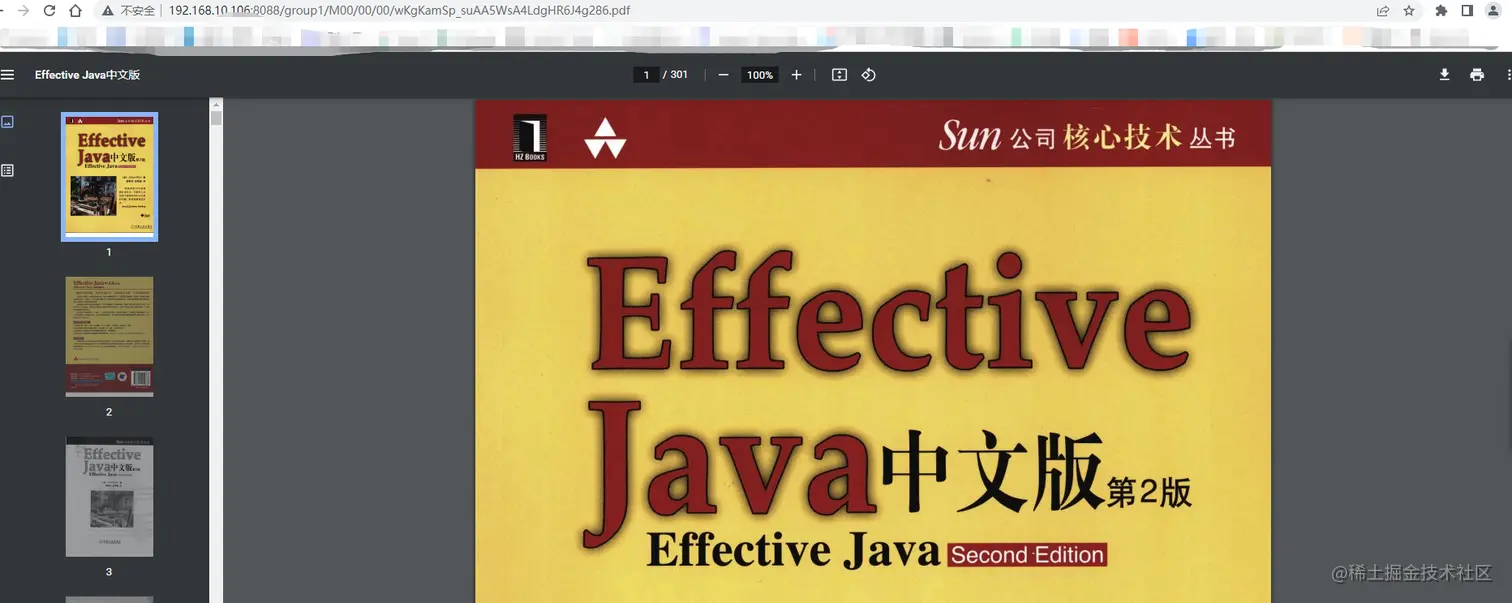Rotate the document counterclockwise
Image resolution: width=1512 pixels, height=603 pixels.
pyautogui.click(x=869, y=75)
